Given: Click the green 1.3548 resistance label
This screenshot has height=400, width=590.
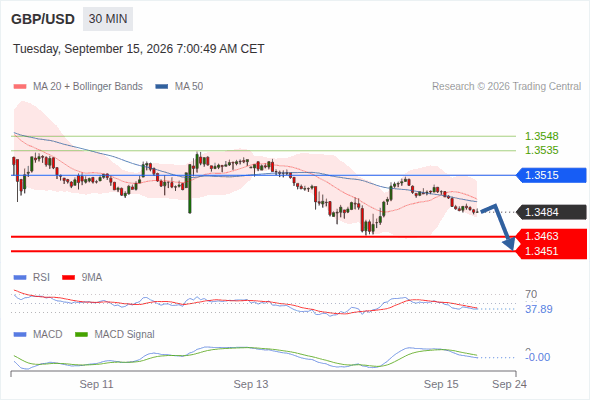Looking at the screenshot, I should click(541, 136).
